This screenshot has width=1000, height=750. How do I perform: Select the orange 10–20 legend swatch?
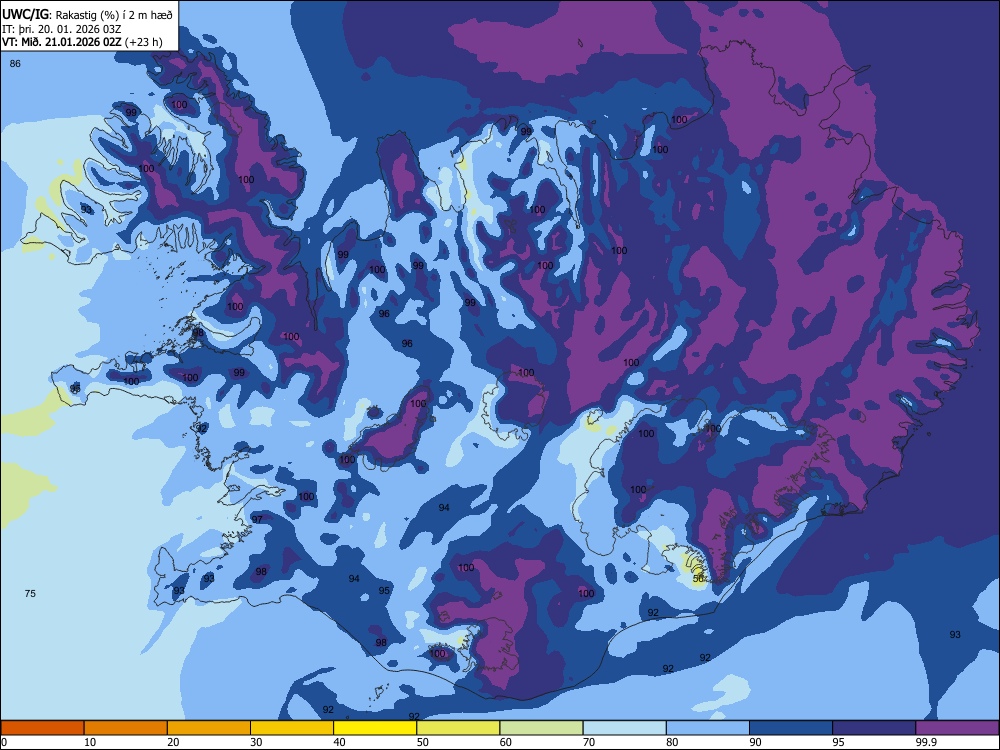point(126,728)
